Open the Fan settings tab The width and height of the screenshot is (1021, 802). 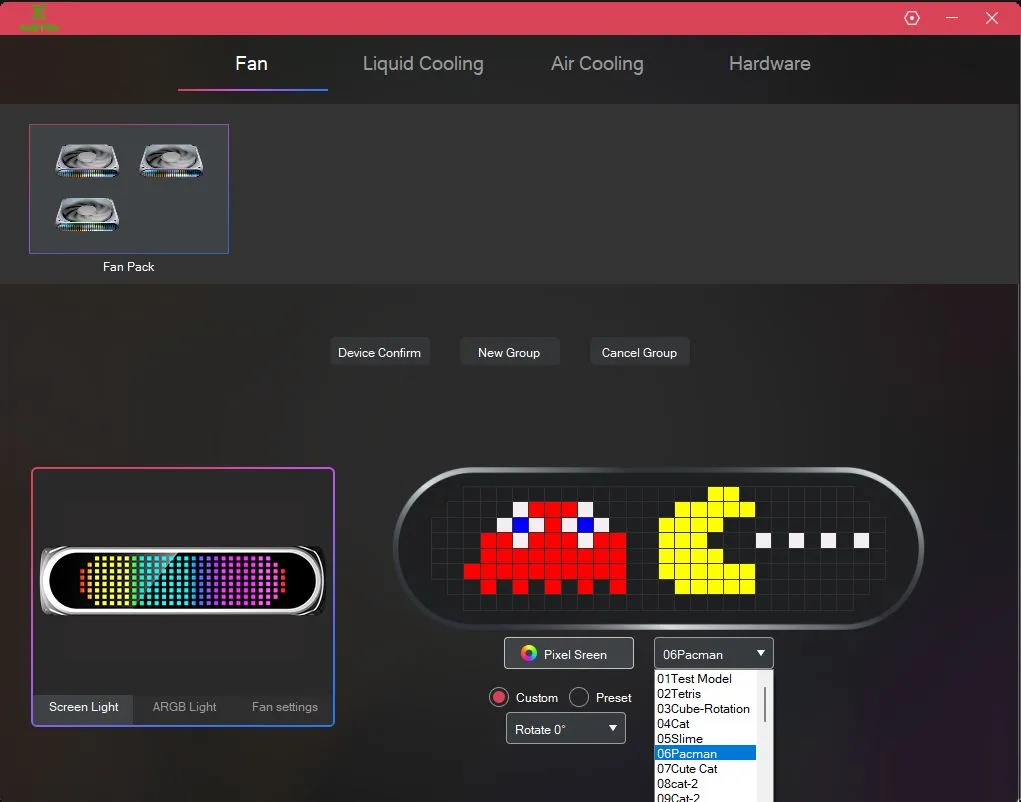[285, 707]
